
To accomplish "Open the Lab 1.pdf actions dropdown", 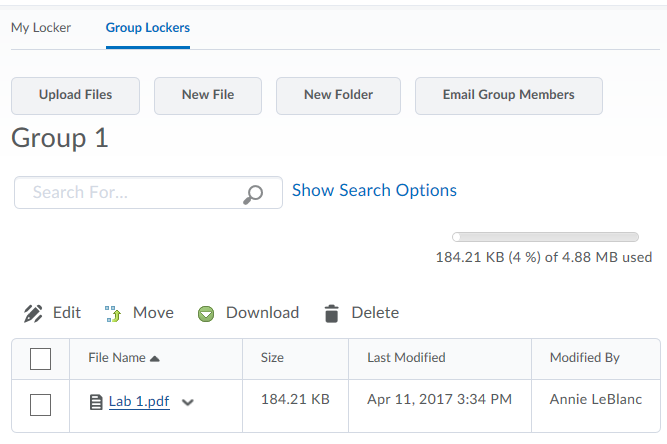I will tap(188, 403).
